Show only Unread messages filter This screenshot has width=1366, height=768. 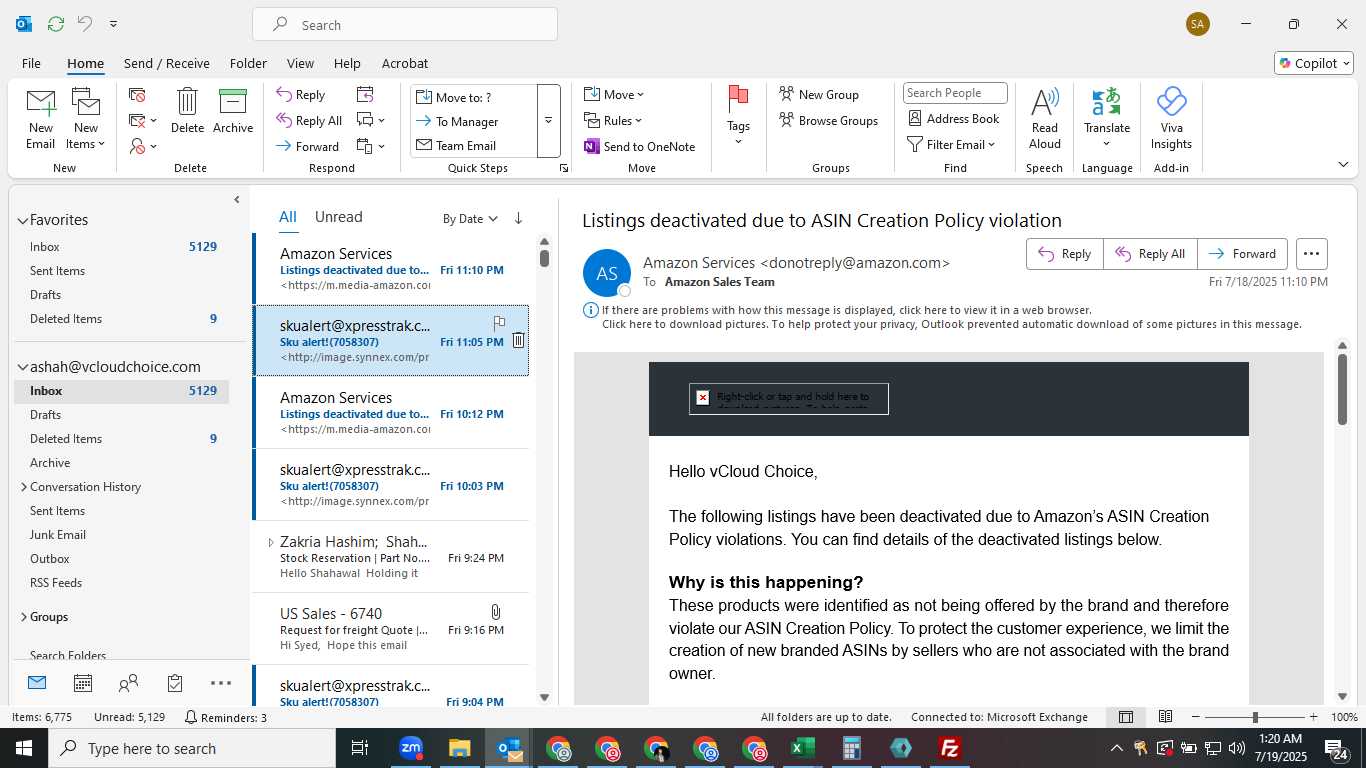tap(339, 217)
